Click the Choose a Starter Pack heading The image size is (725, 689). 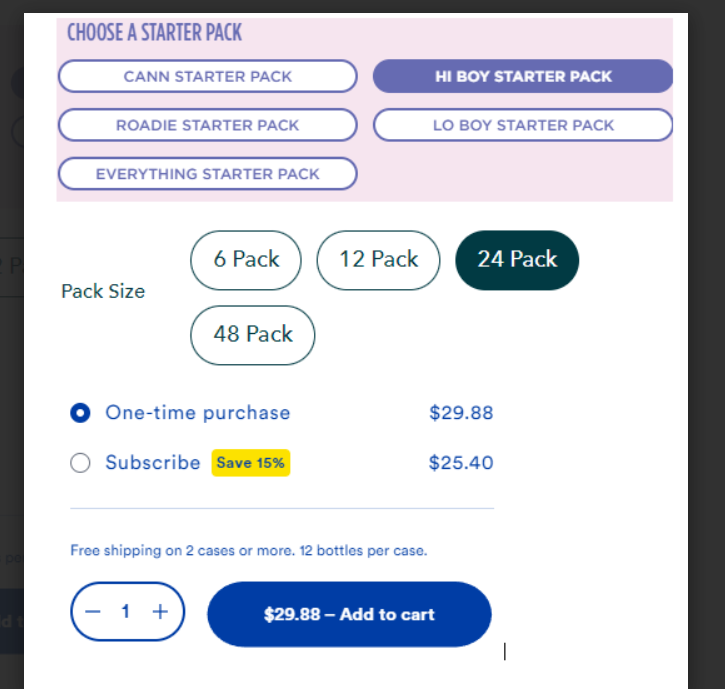coord(154,32)
